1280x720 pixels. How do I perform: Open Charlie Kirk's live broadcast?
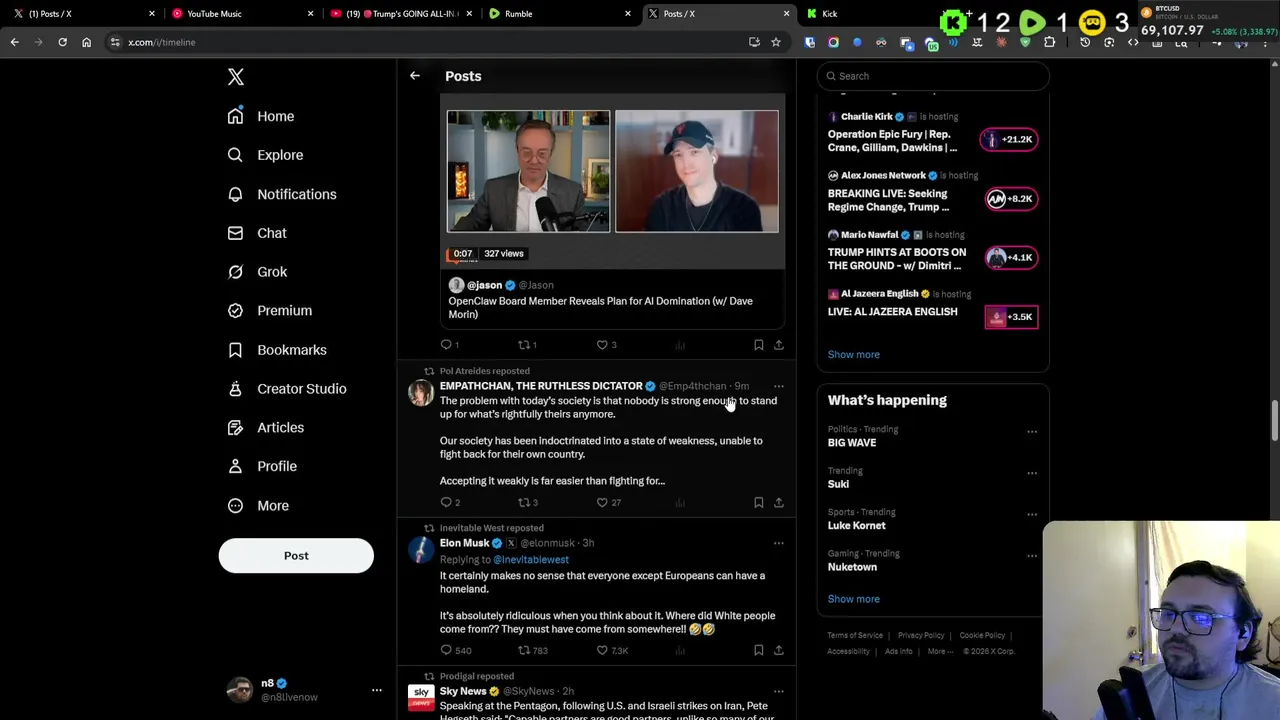(x=933, y=133)
